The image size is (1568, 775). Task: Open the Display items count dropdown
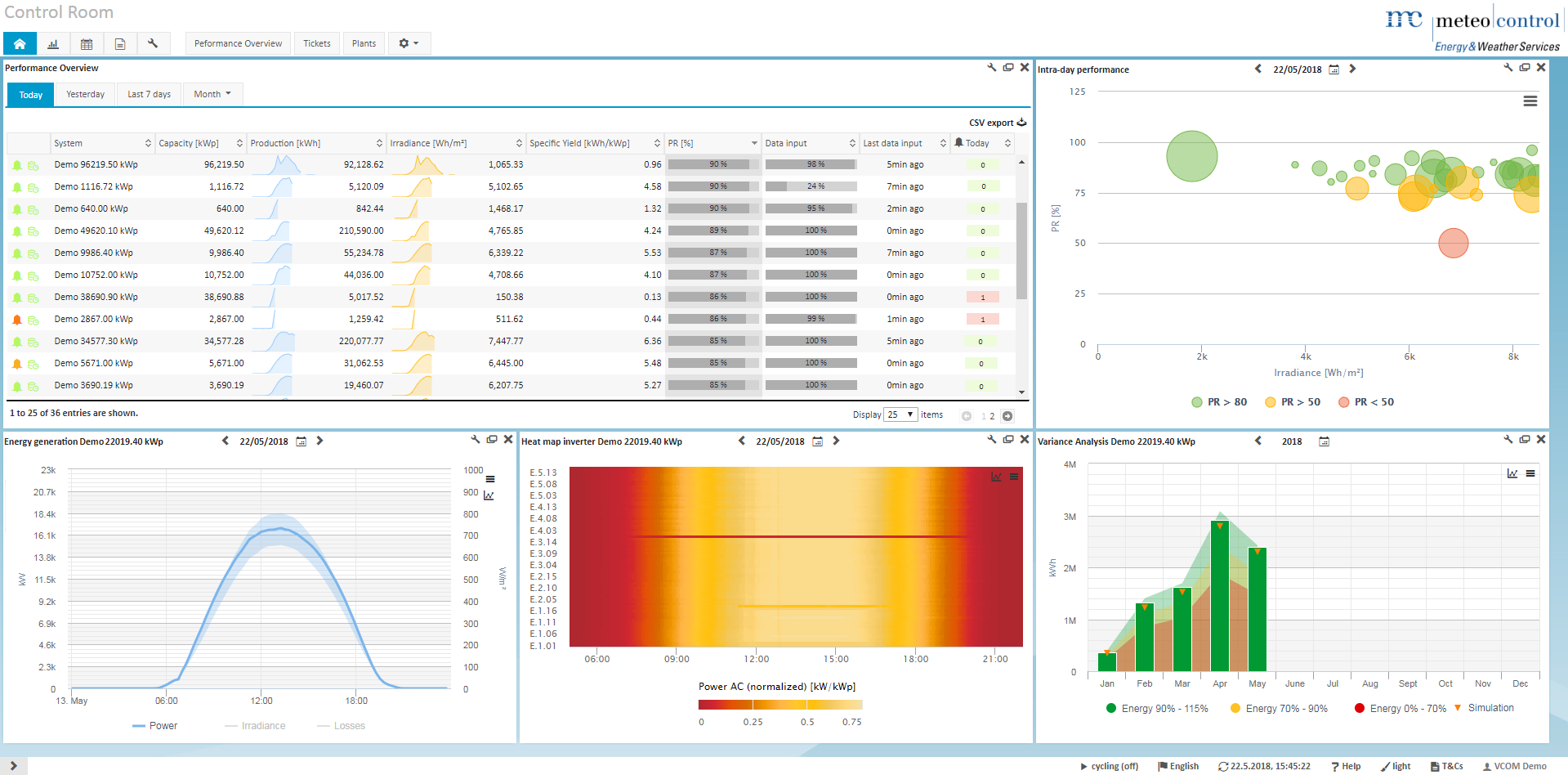[x=900, y=414]
